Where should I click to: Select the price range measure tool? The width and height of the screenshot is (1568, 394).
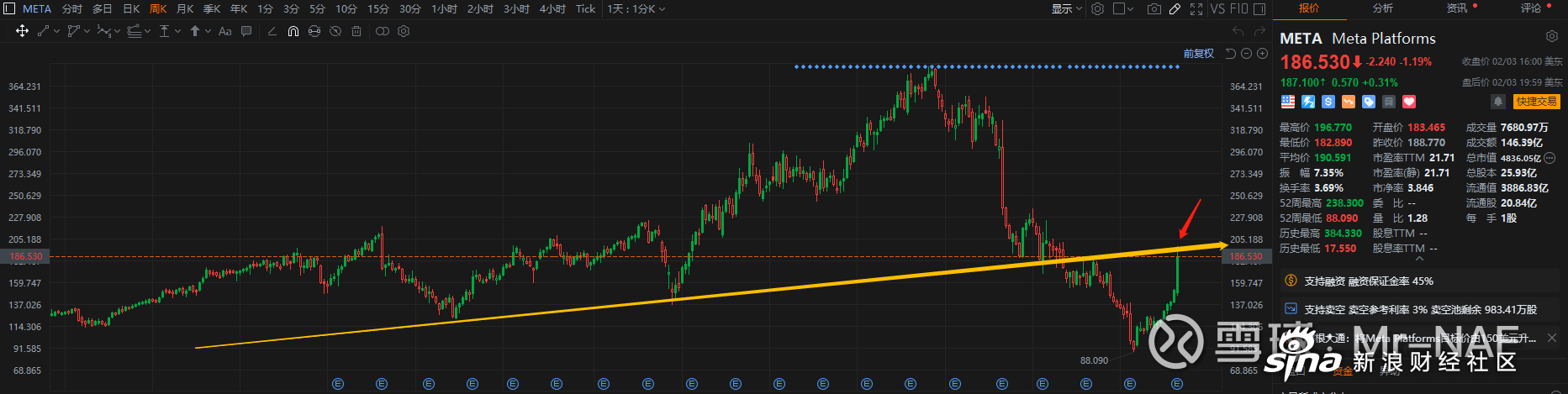point(165,31)
